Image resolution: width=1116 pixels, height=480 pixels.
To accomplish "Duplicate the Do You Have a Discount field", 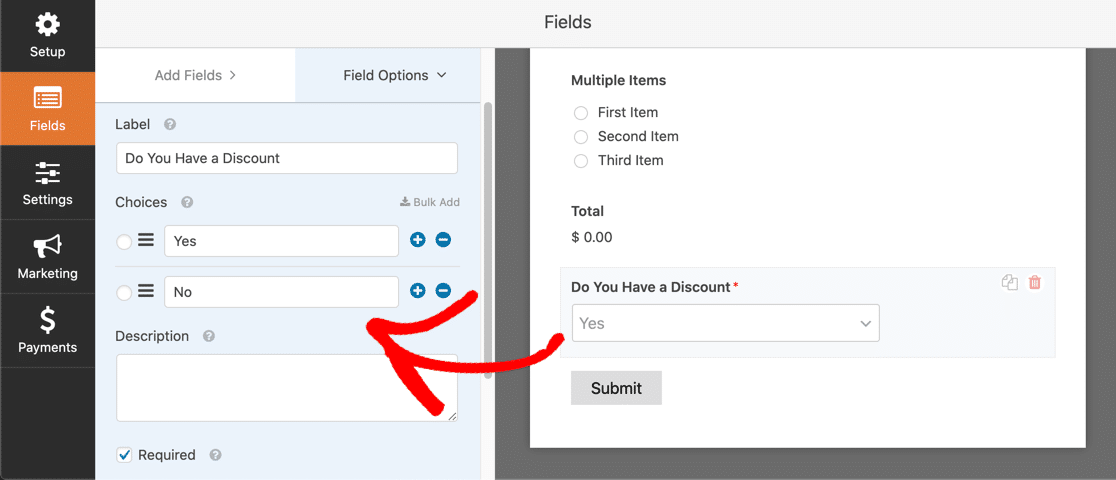I will point(1009,283).
